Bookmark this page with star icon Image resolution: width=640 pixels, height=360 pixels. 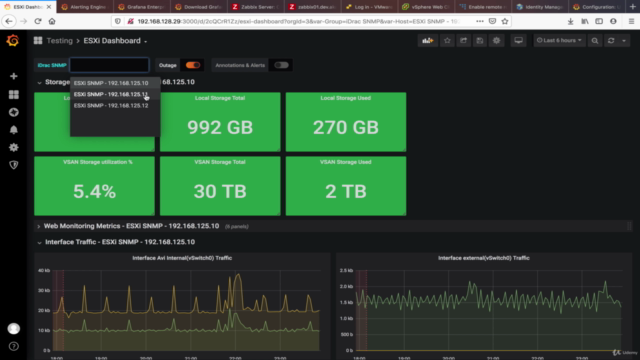click(505, 21)
